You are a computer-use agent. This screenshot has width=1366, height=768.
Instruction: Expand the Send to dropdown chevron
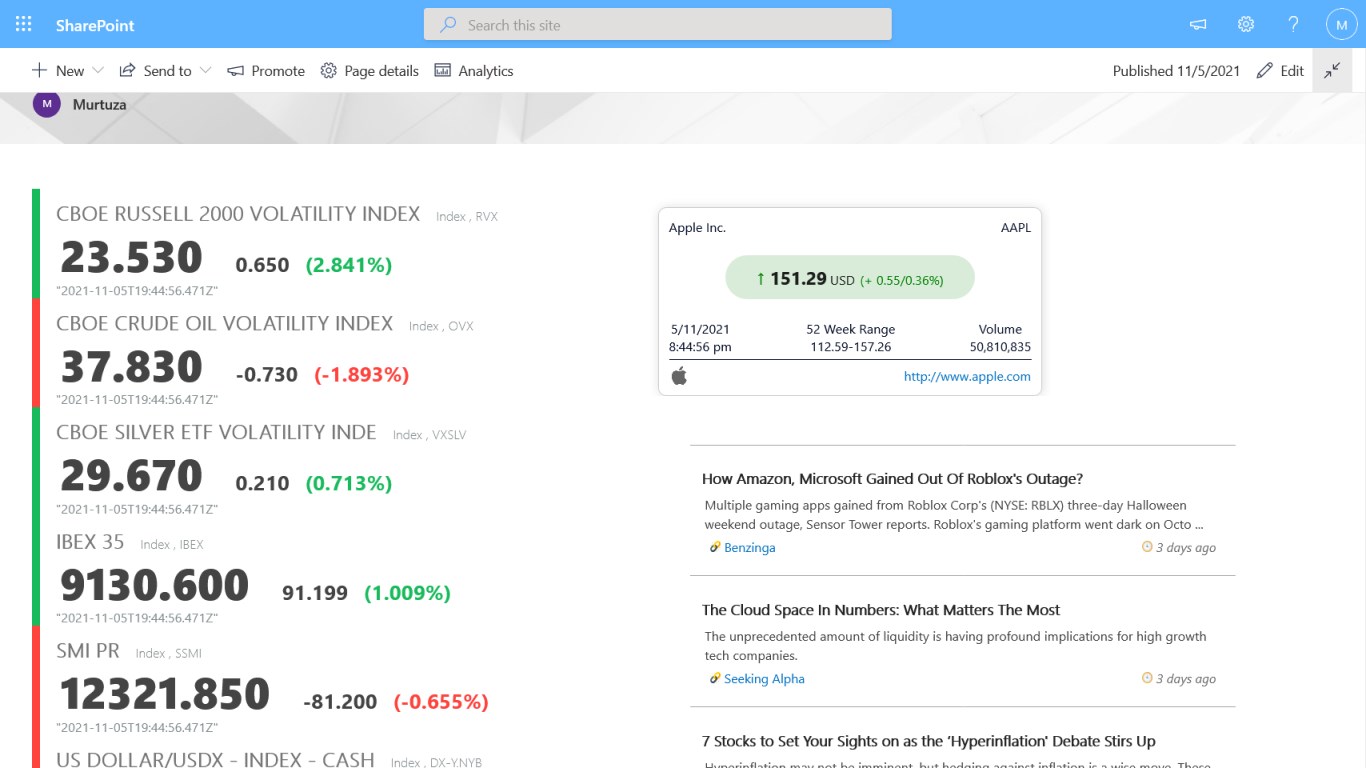click(x=205, y=71)
